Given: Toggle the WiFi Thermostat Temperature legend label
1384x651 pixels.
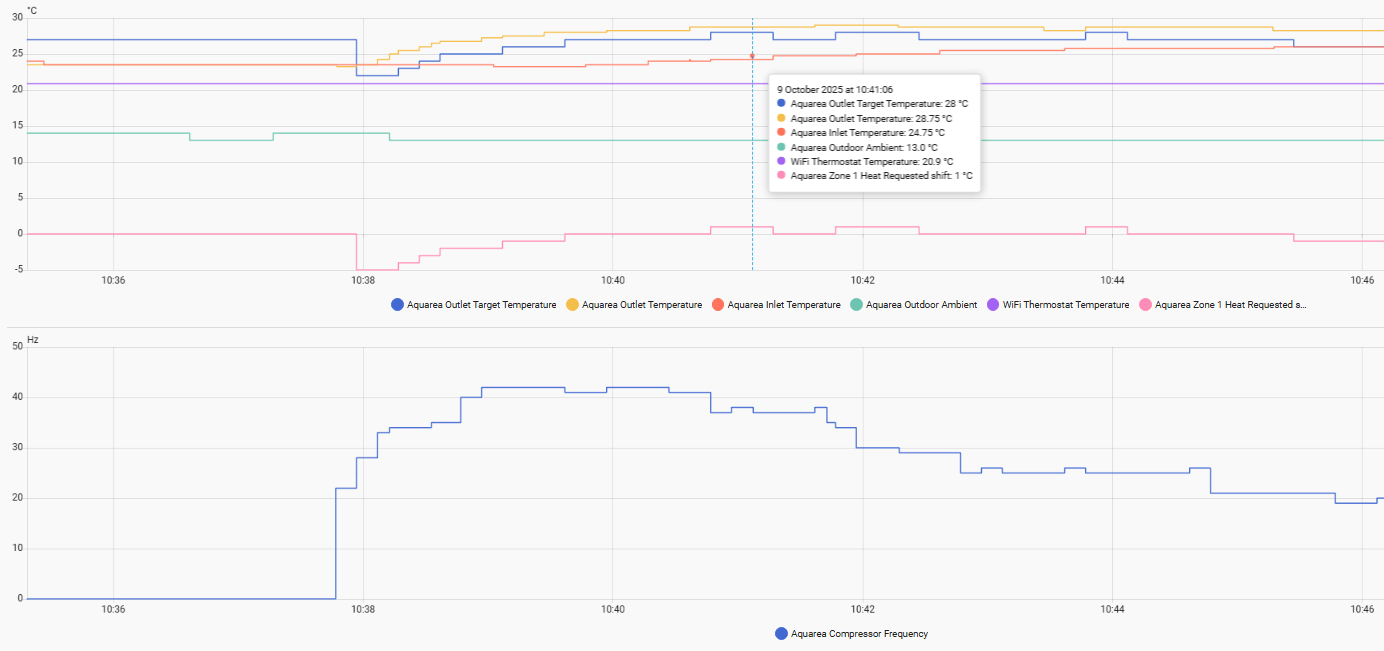Looking at the screenshot, I should 1066,305.
